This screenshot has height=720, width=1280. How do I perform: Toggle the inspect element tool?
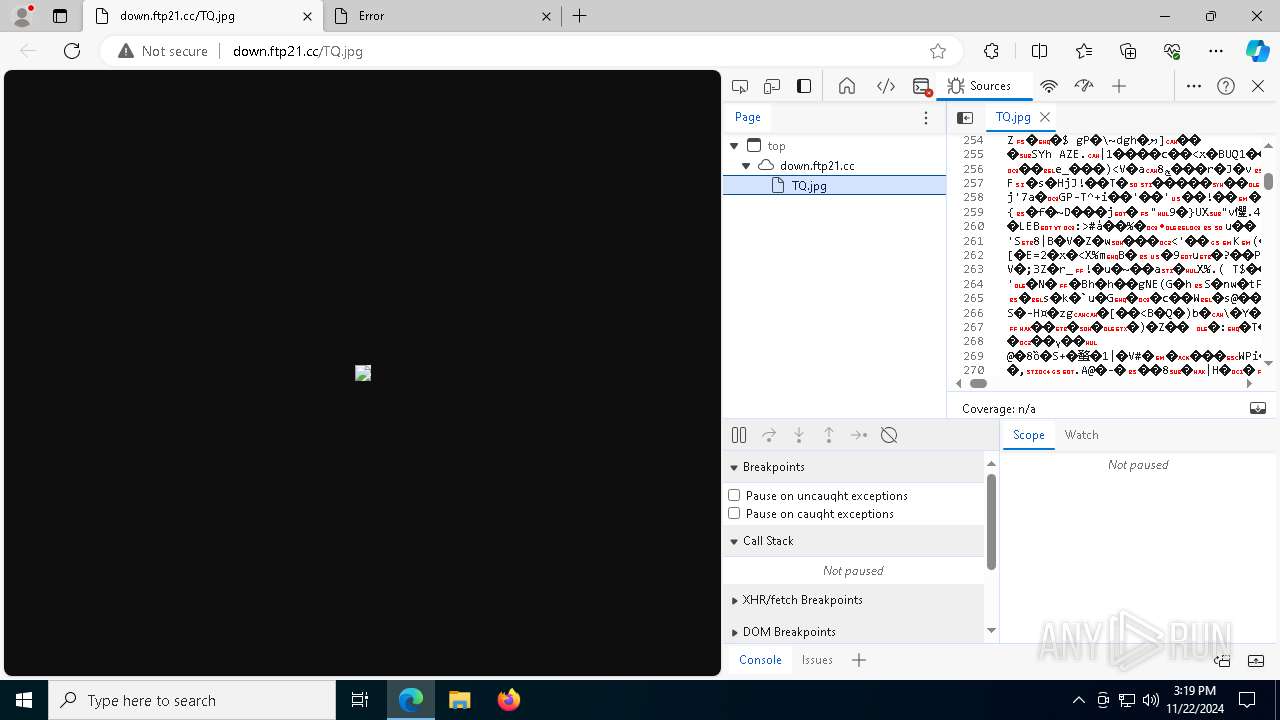[740, 86]
